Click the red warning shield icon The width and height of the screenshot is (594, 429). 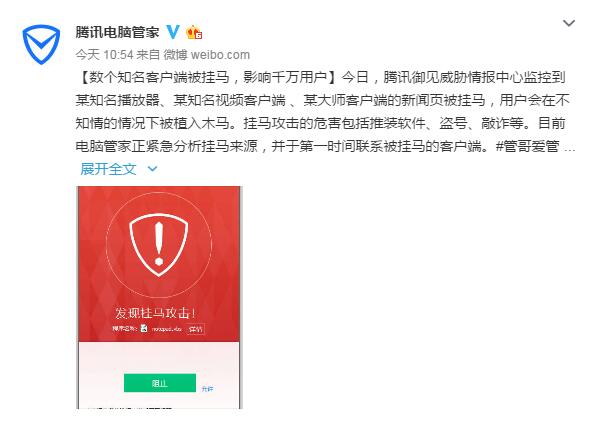point(159,244)
